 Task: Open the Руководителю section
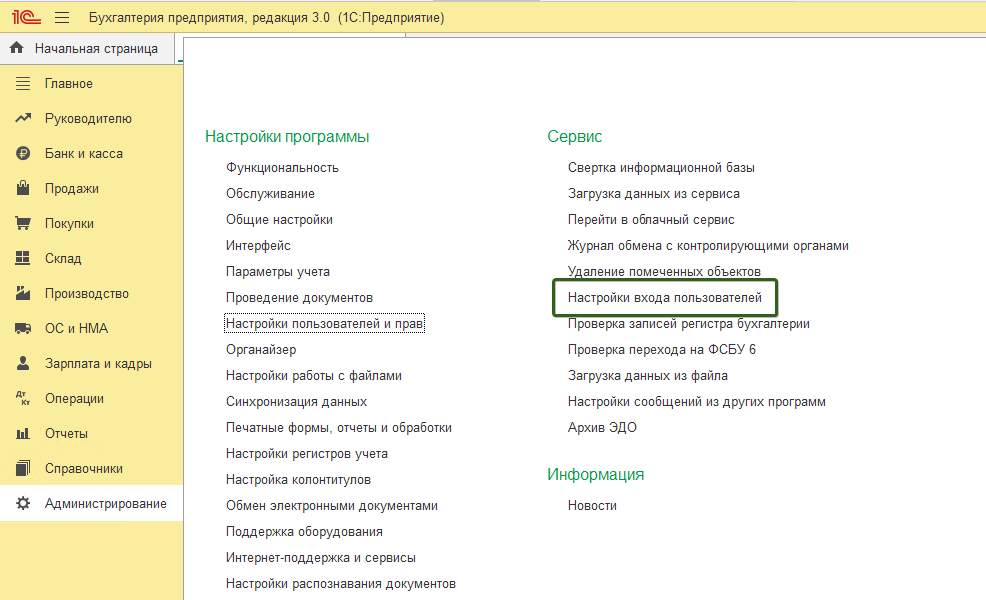(x=88, y=119)
